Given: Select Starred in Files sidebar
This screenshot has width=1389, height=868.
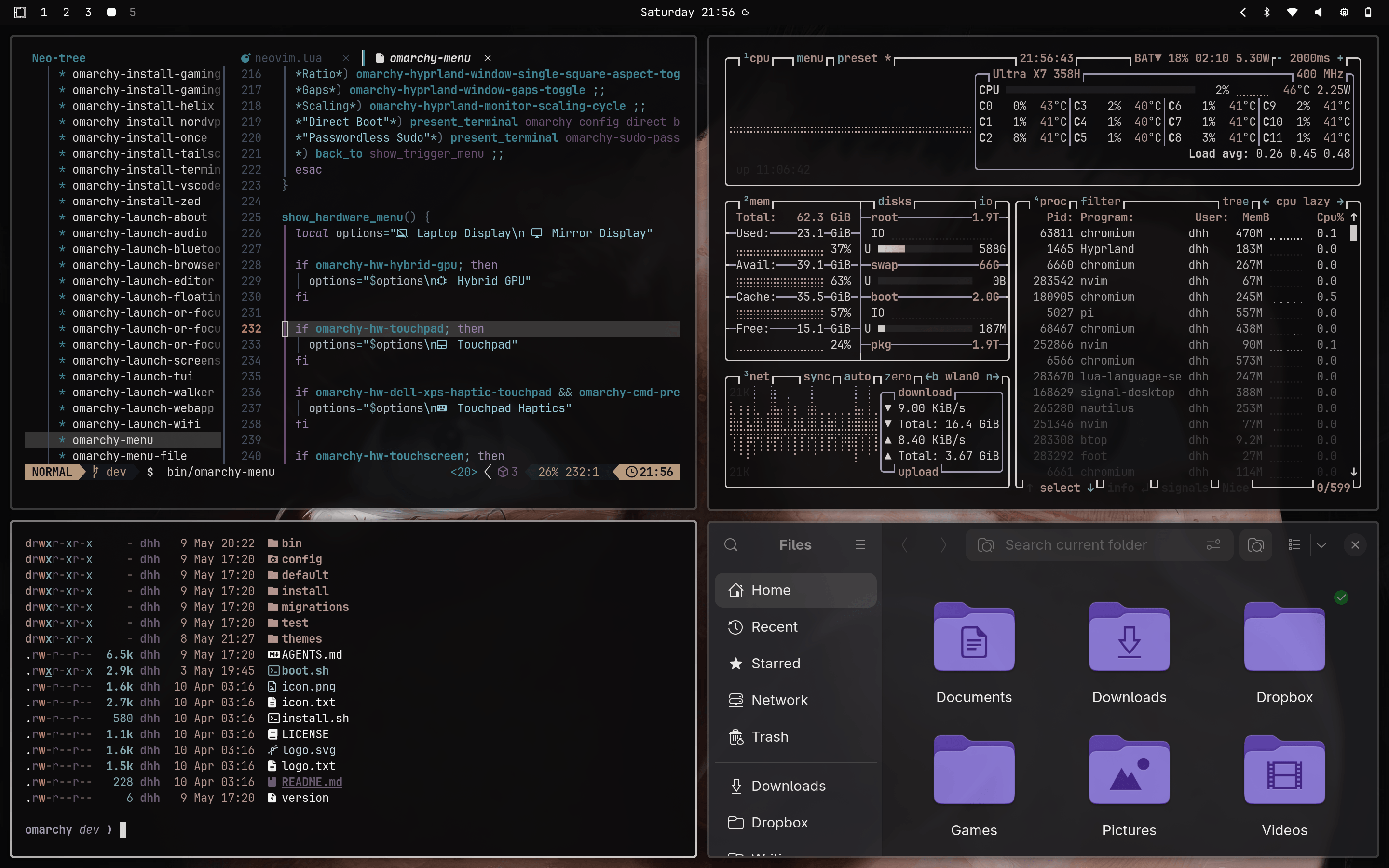Looking at the screenshot, I should coord(795,663).
